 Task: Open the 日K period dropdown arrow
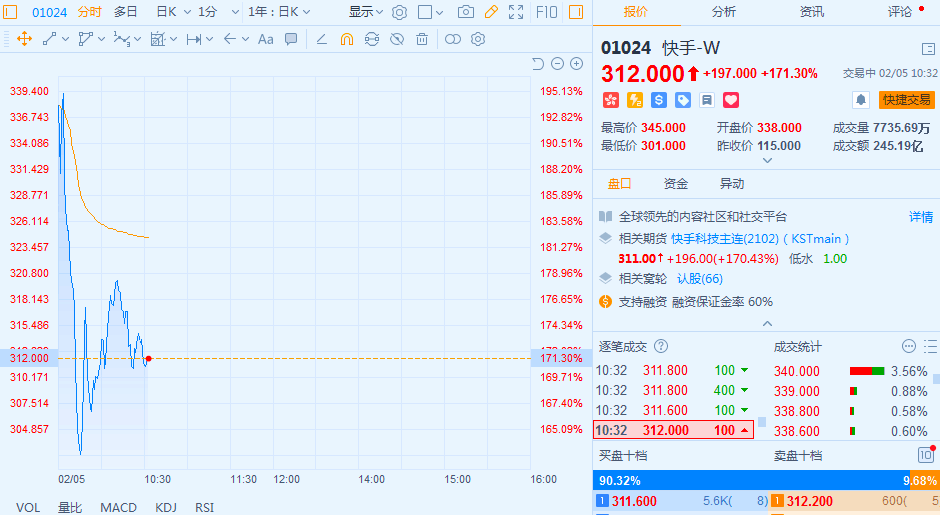coord(187,12)
